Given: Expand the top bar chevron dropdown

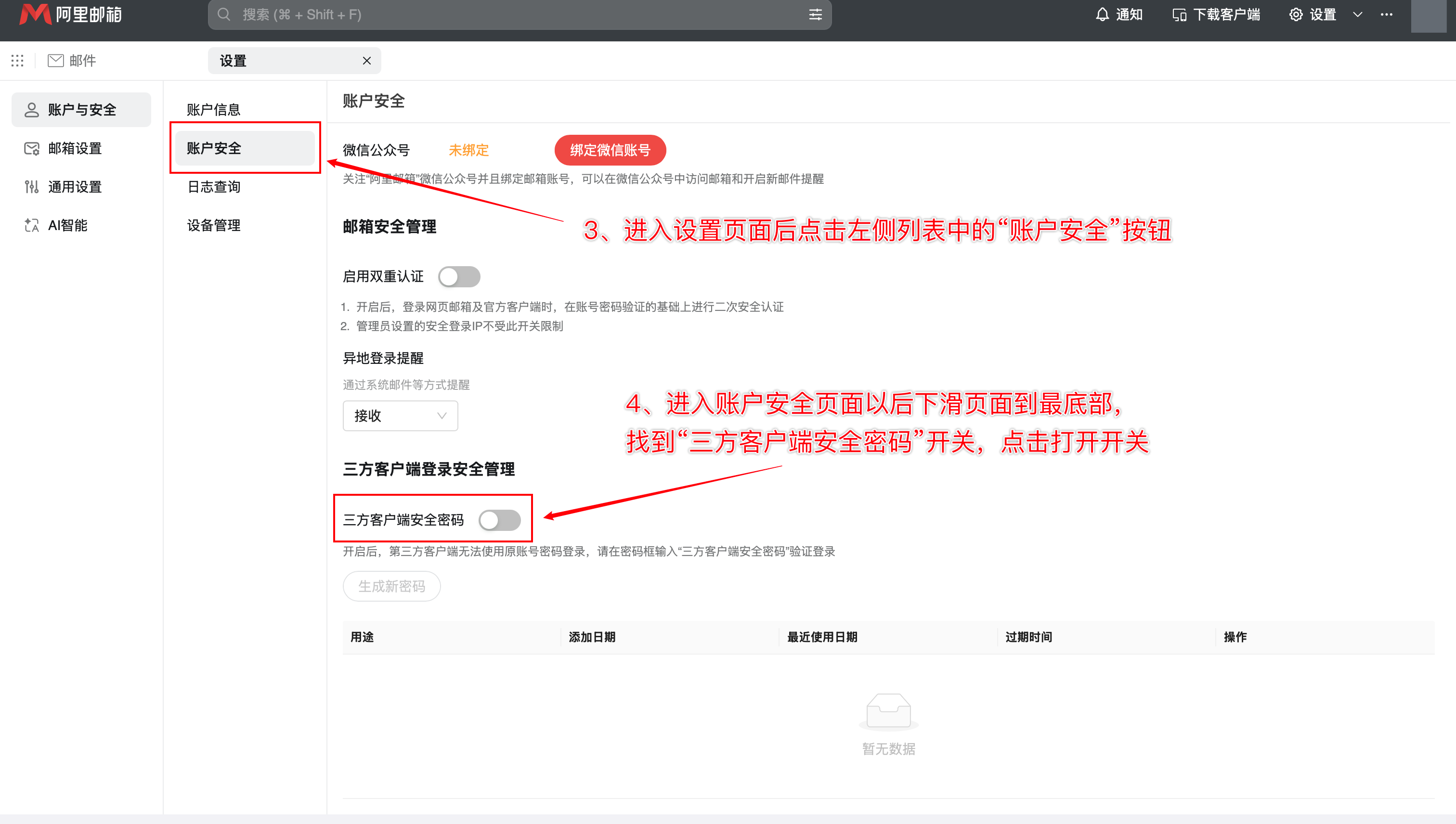Looking at the screenshot, I should (x=1357, y=14).
